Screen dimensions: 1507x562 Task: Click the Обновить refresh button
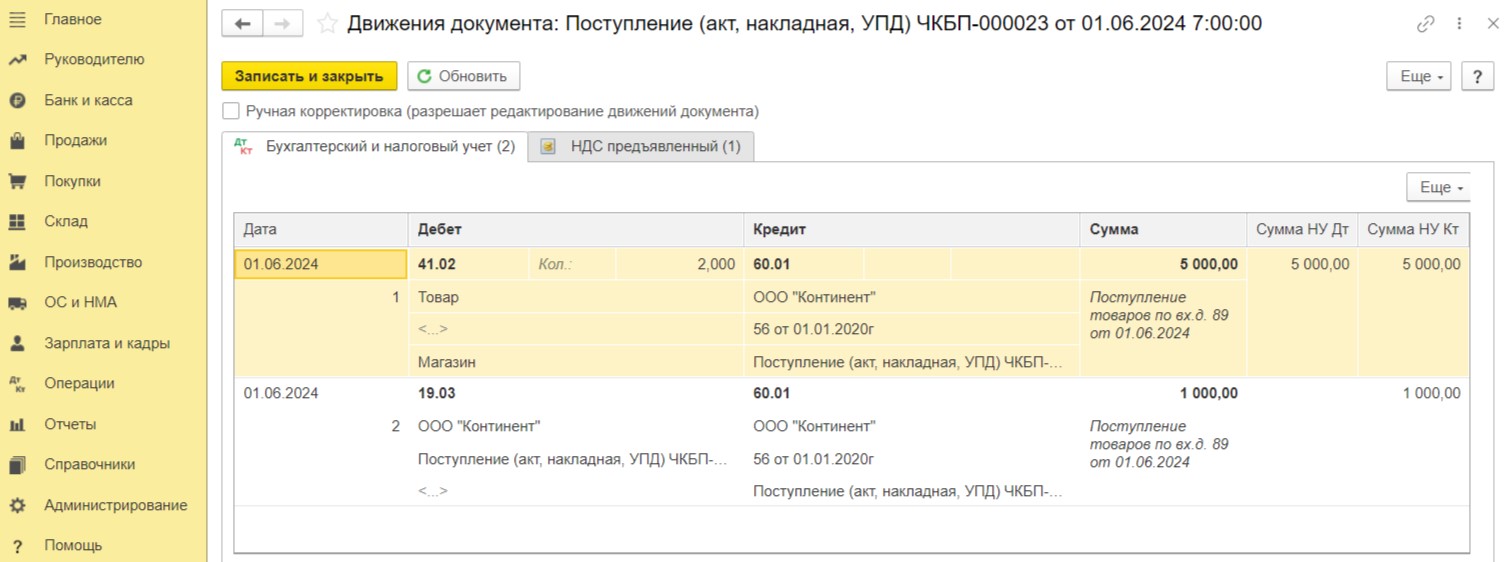coord(463,76)
